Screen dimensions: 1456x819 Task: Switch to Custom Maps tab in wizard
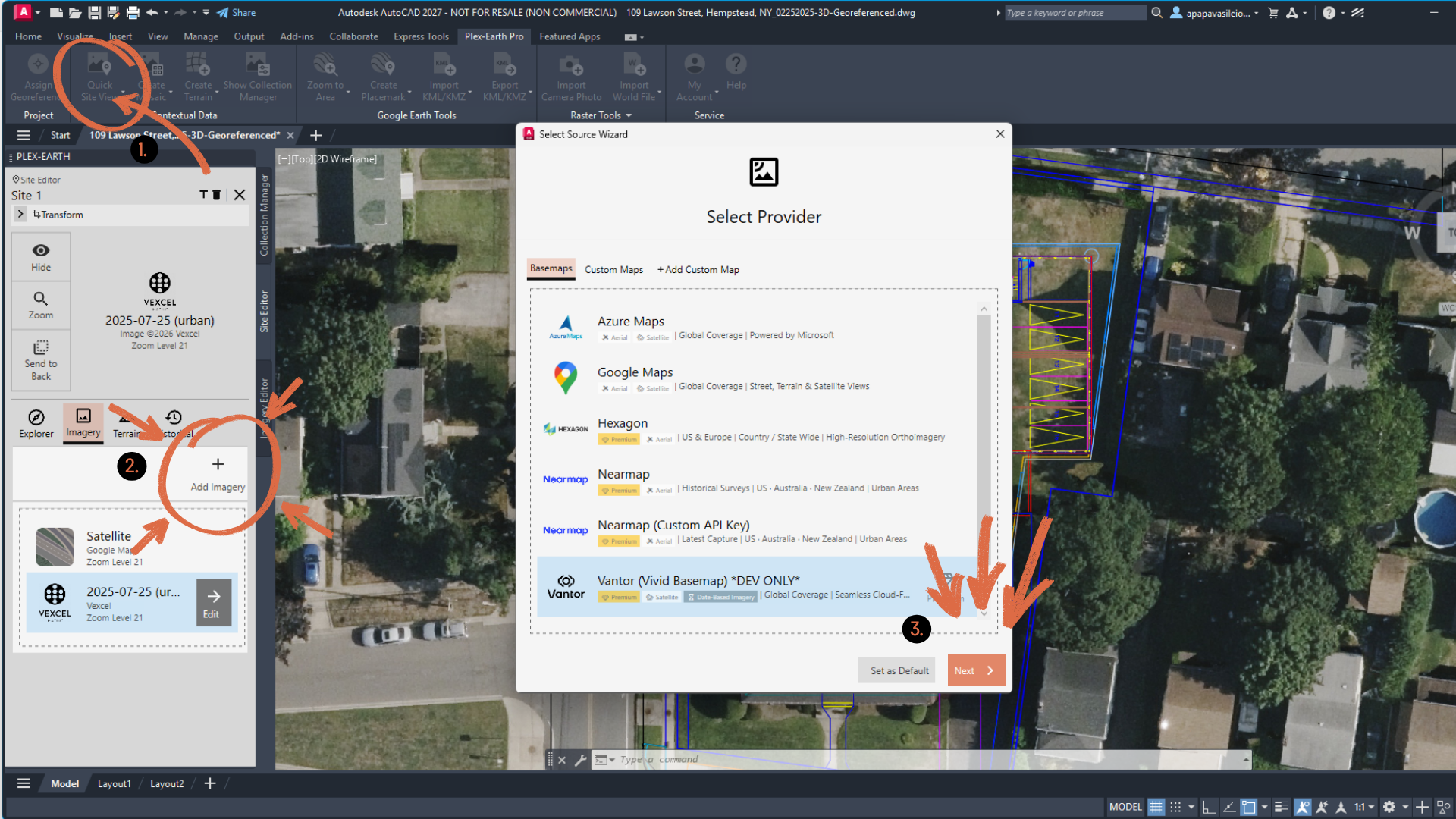pos(613,270)
